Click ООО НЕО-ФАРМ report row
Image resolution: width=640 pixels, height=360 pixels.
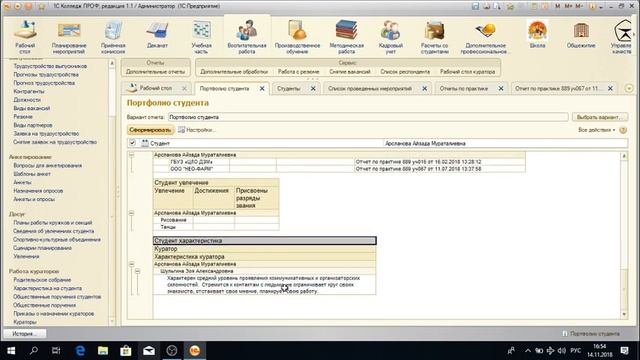[339, 169]
